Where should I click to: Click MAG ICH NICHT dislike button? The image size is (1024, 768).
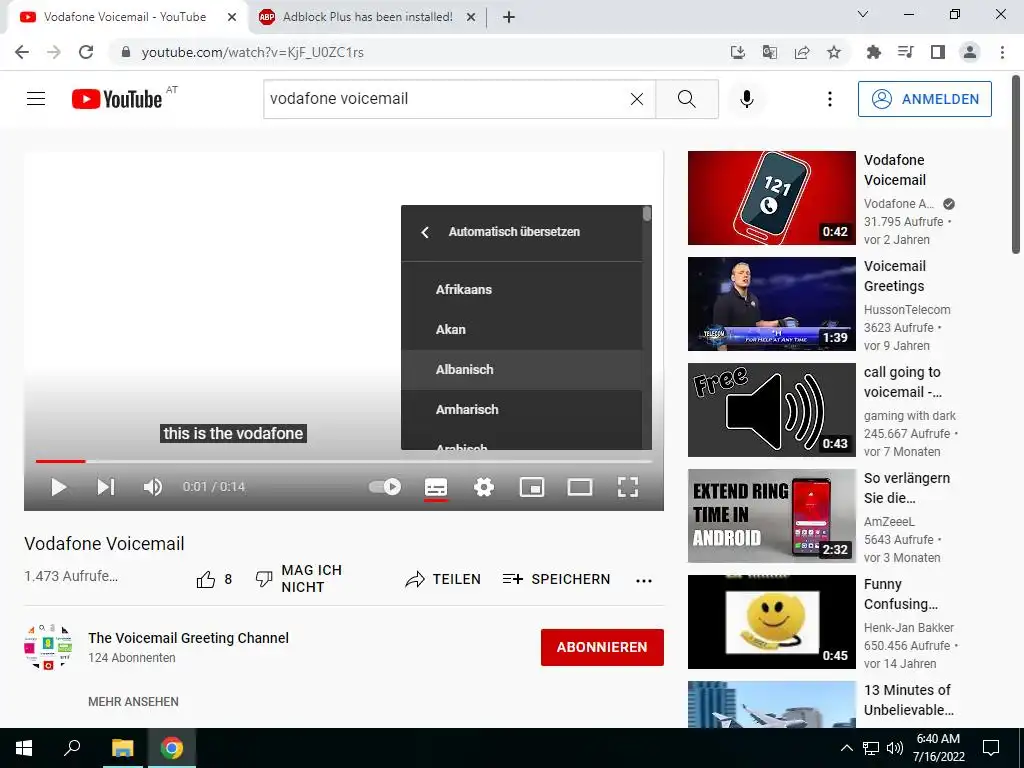click(x=298, y=579)
